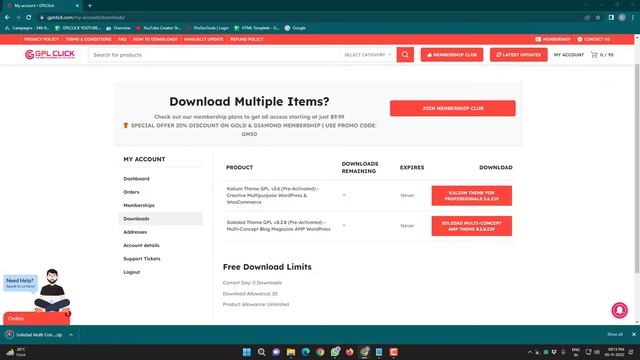This screenshot has width=640, height=360.
Task: Bookmark this page with the star icon
Action: (598, 18)
